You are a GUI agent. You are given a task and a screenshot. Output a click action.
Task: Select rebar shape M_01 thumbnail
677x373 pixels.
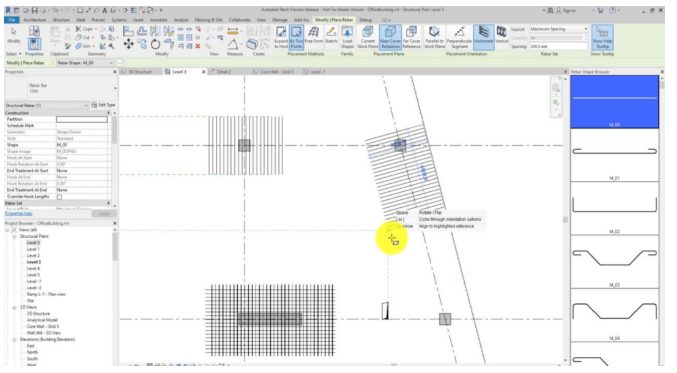614,155
